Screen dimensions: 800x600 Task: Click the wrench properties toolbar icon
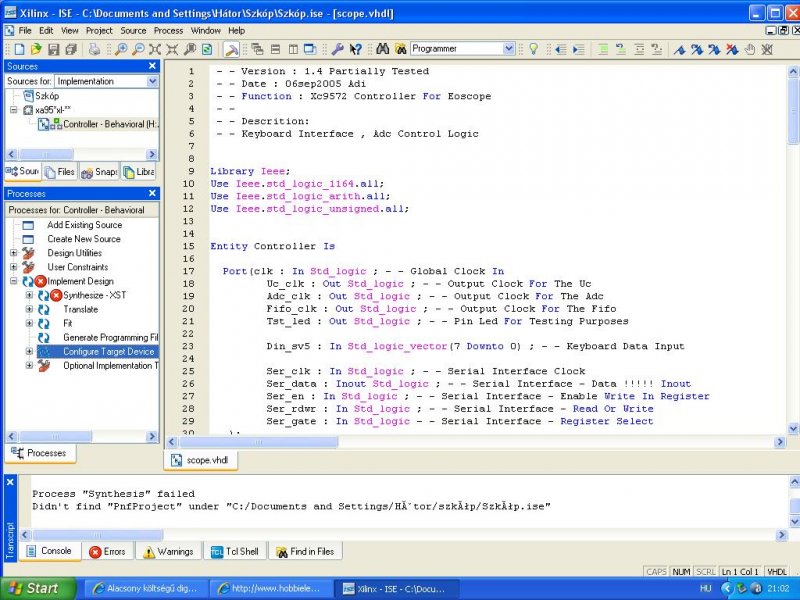(x=338, y=49)
